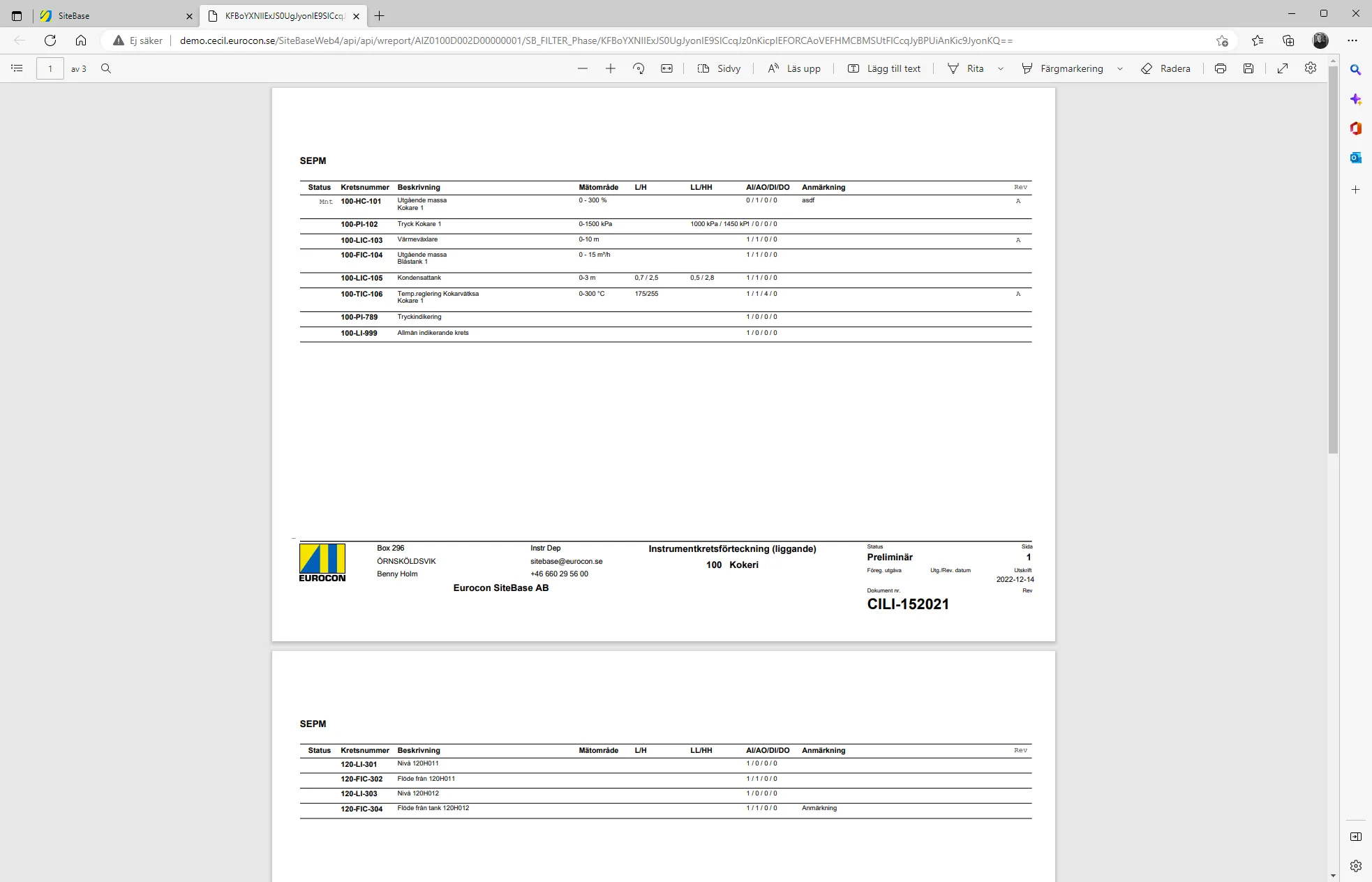Rotate the PDF page
1372x882 pixels.
(x=639, y=68)
